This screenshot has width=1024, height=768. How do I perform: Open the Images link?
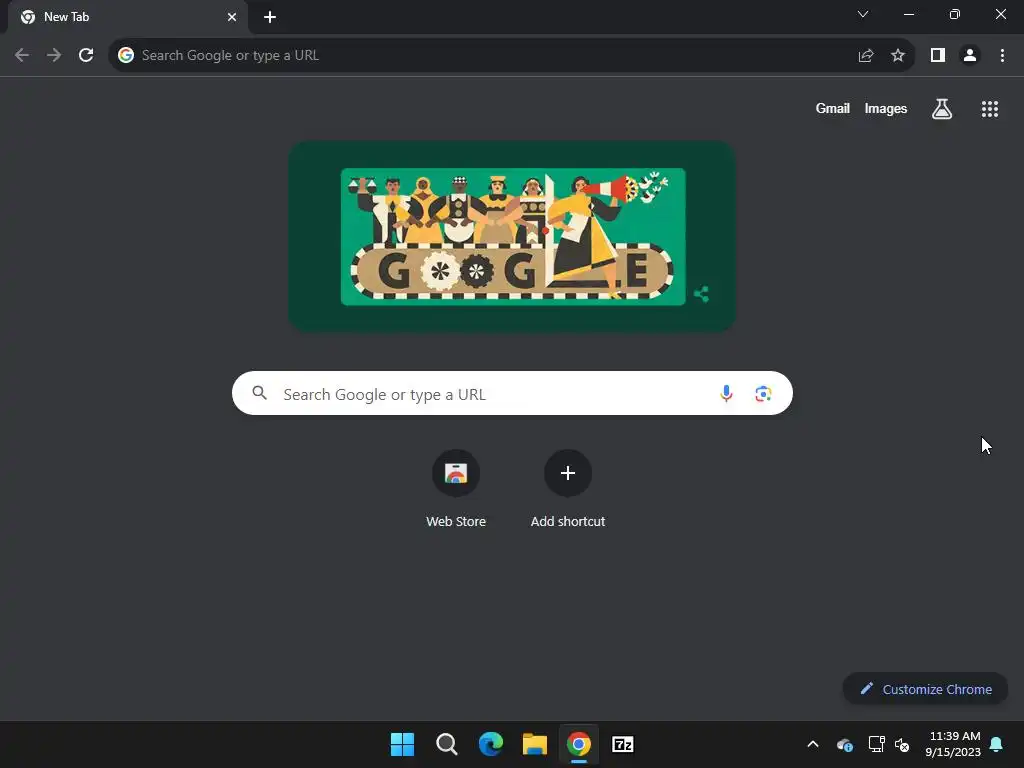(886, 109)
